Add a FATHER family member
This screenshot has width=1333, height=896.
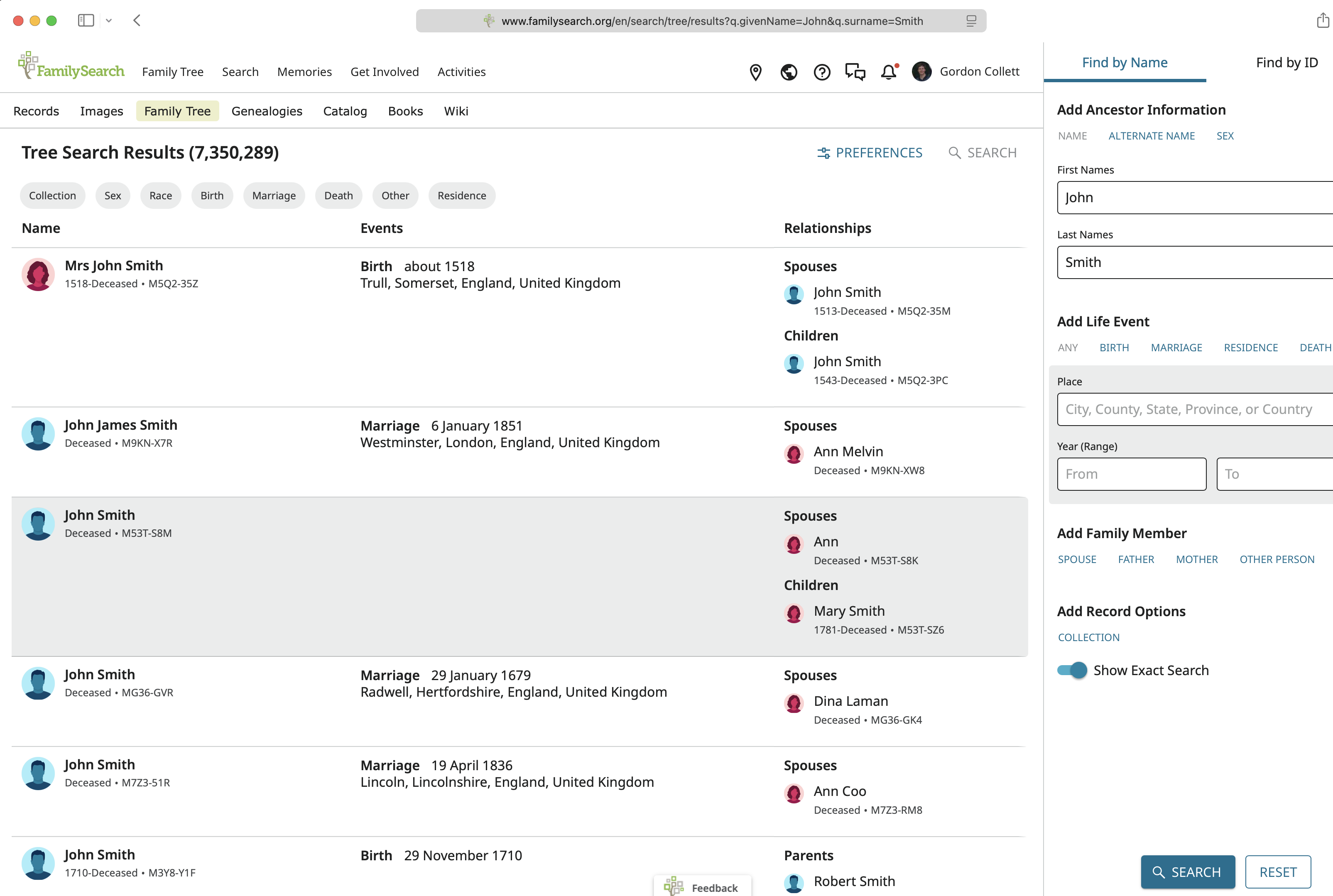[1136, 559]
